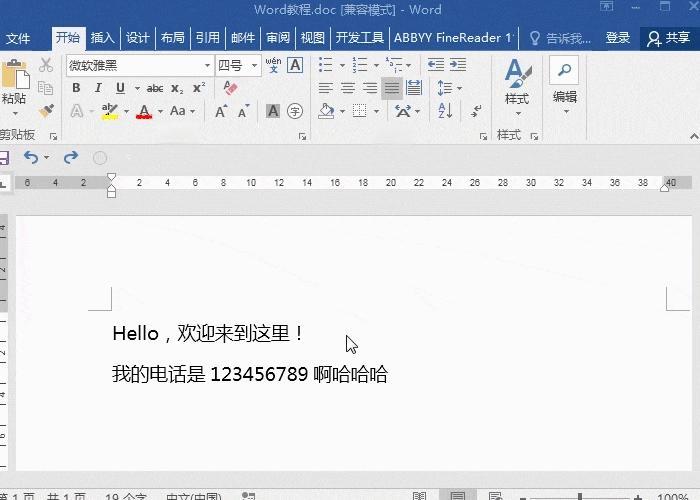Switch to the 插入 ribbon tab
Image resolution: width=700 pixels, height=500 pixels.
click(x=103, y=38)
